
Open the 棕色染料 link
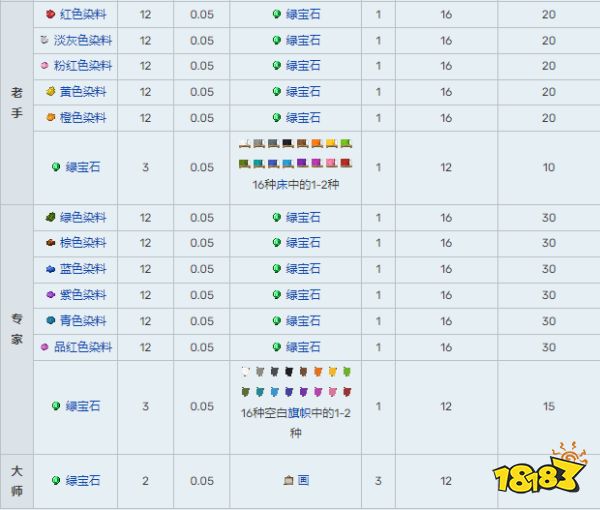[85, 243]
